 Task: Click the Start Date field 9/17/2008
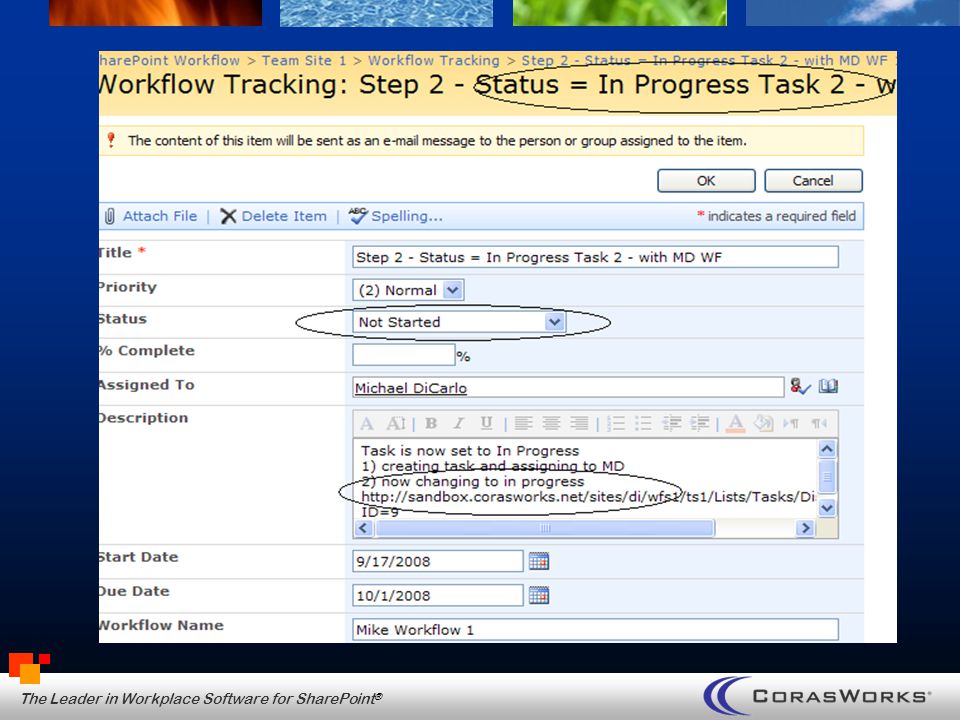pyautogui.click(x=438, y=561)
